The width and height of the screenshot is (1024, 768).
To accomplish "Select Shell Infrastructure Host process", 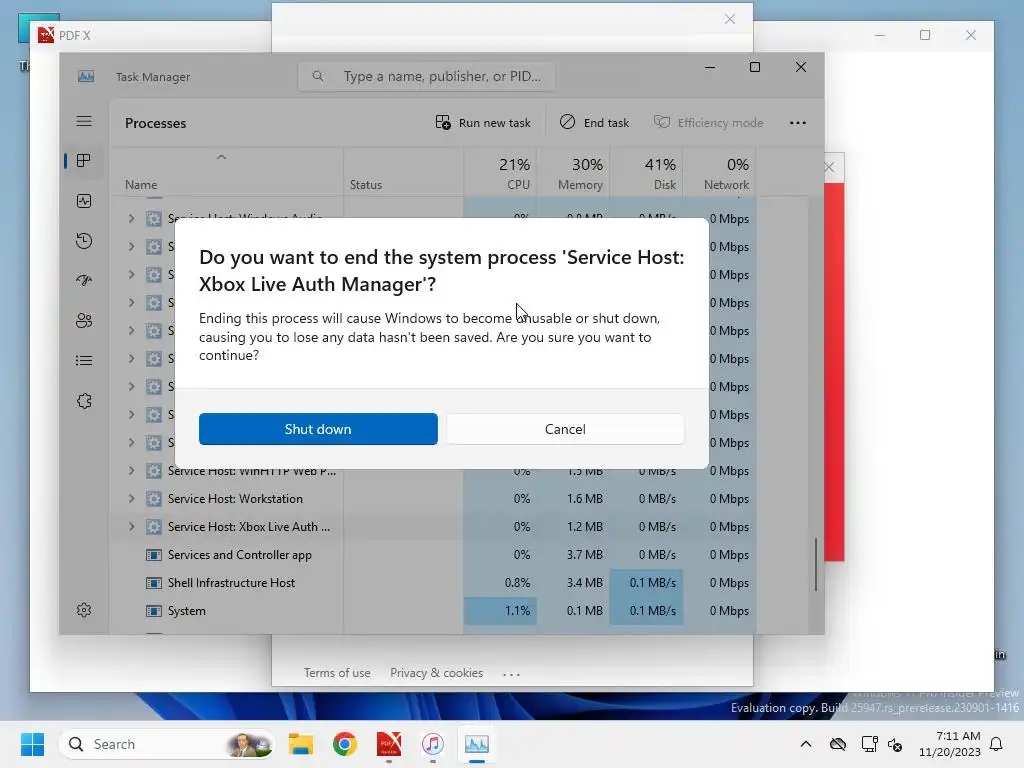I will tap(231, 583).
